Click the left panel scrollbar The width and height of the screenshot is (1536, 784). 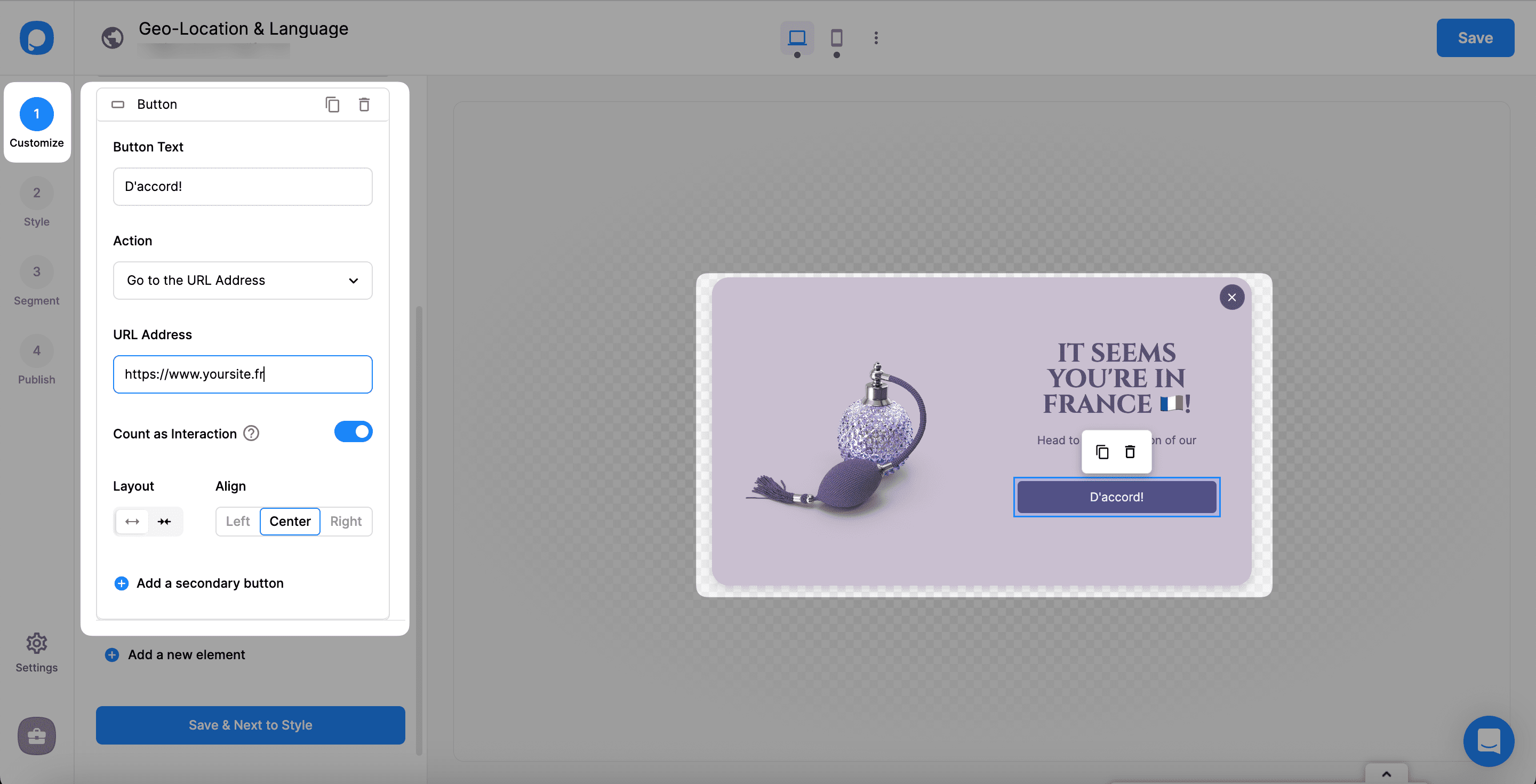419,531
